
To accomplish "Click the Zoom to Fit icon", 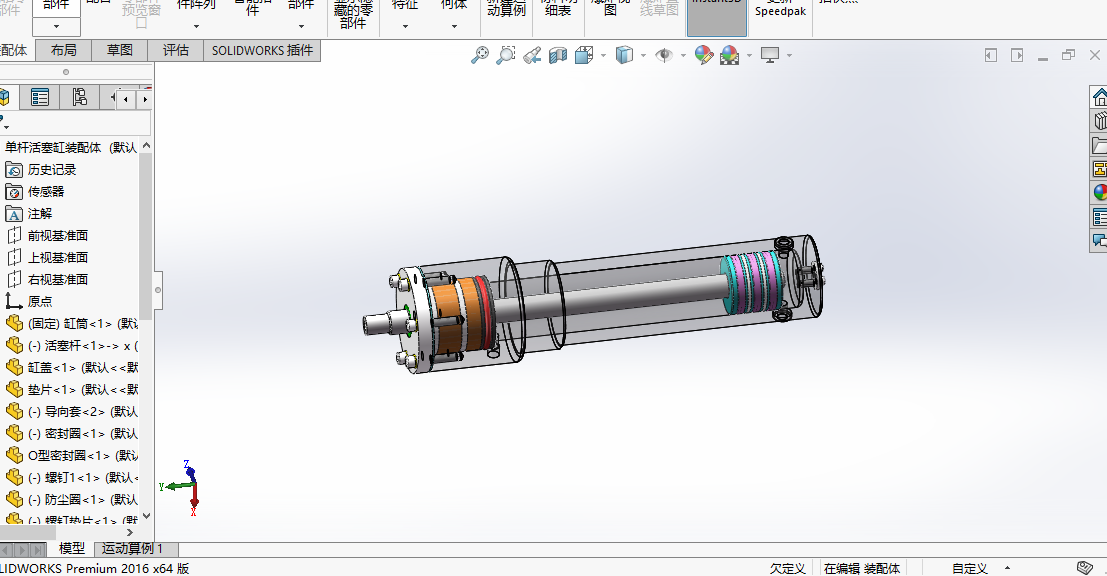I will [x=480, y=55].
